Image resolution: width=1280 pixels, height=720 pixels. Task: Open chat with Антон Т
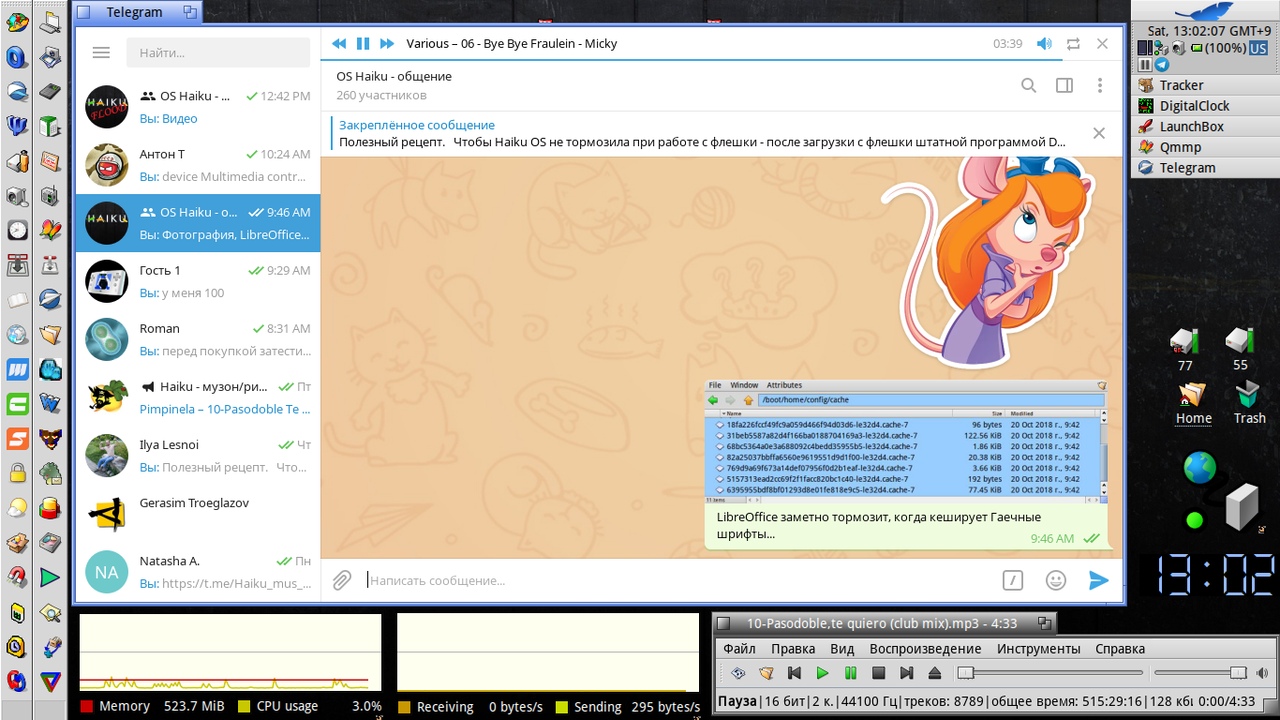[x=198, y=165]
